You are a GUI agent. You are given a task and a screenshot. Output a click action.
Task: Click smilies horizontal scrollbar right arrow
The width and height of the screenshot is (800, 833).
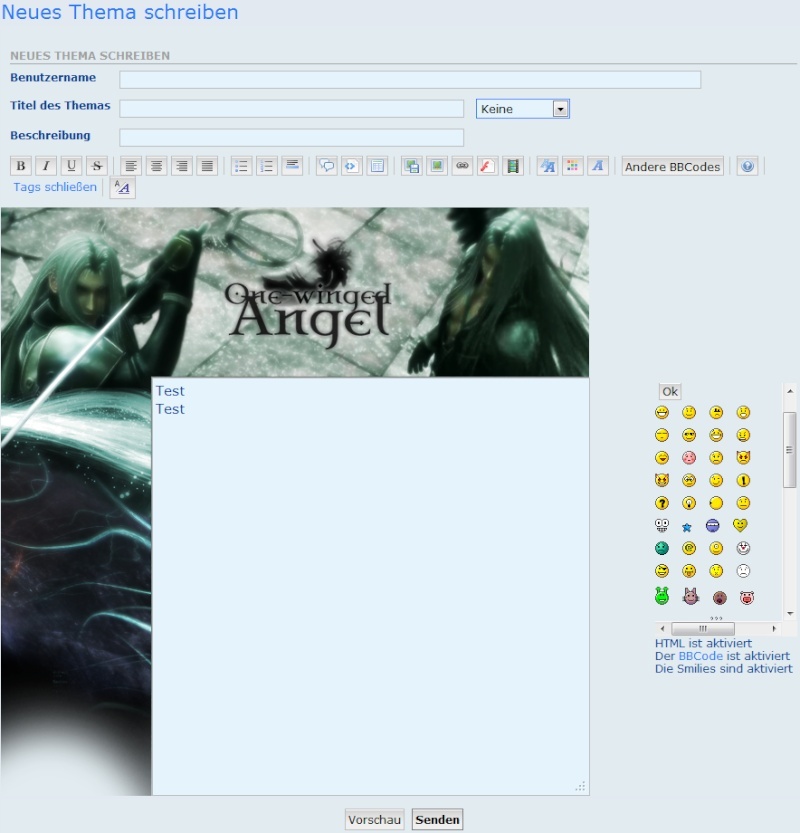774,628
